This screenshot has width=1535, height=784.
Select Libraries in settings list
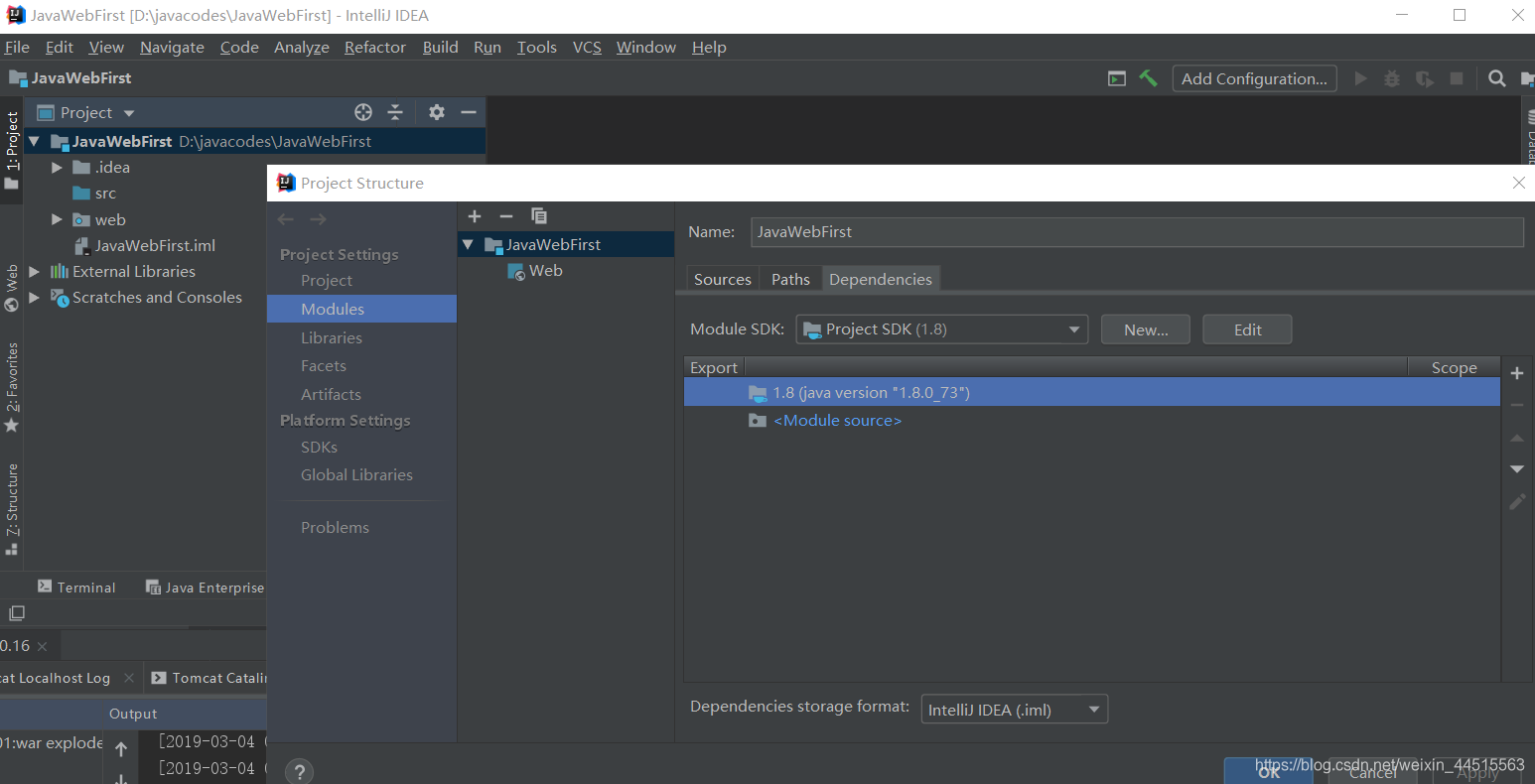(x=332, y=337)
